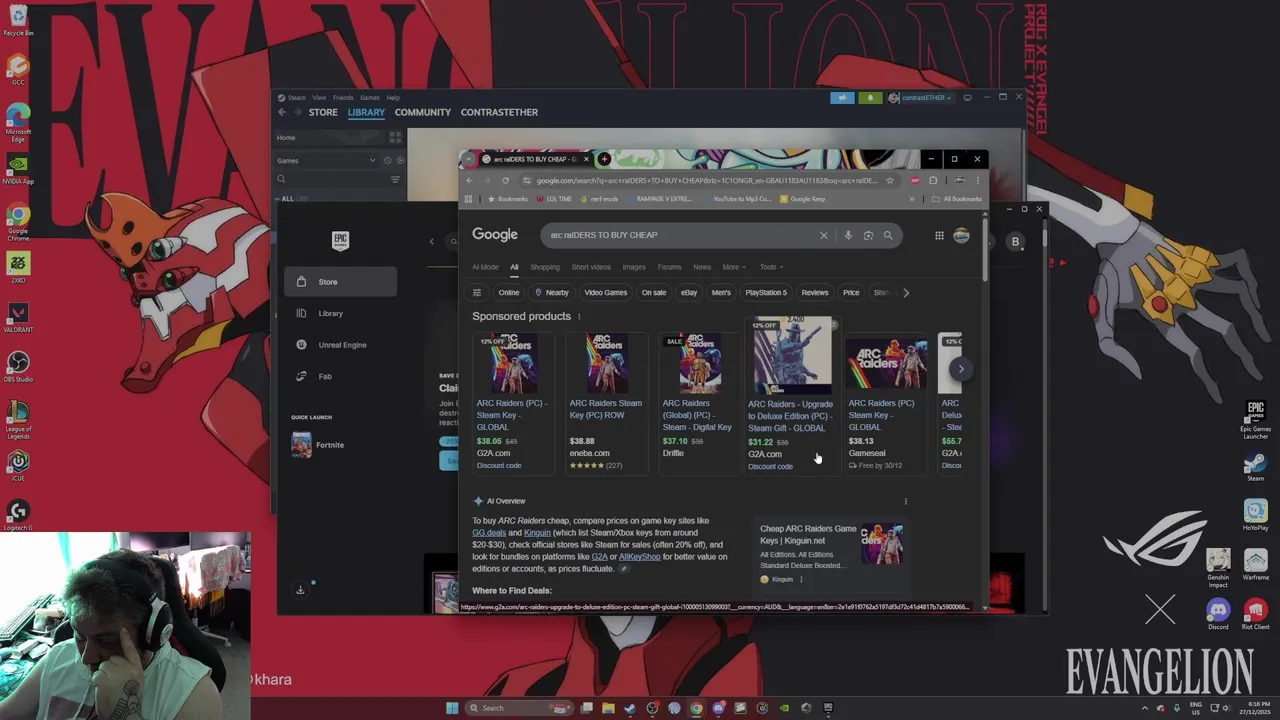Apply the Reviews filter chip

[815, 293]
